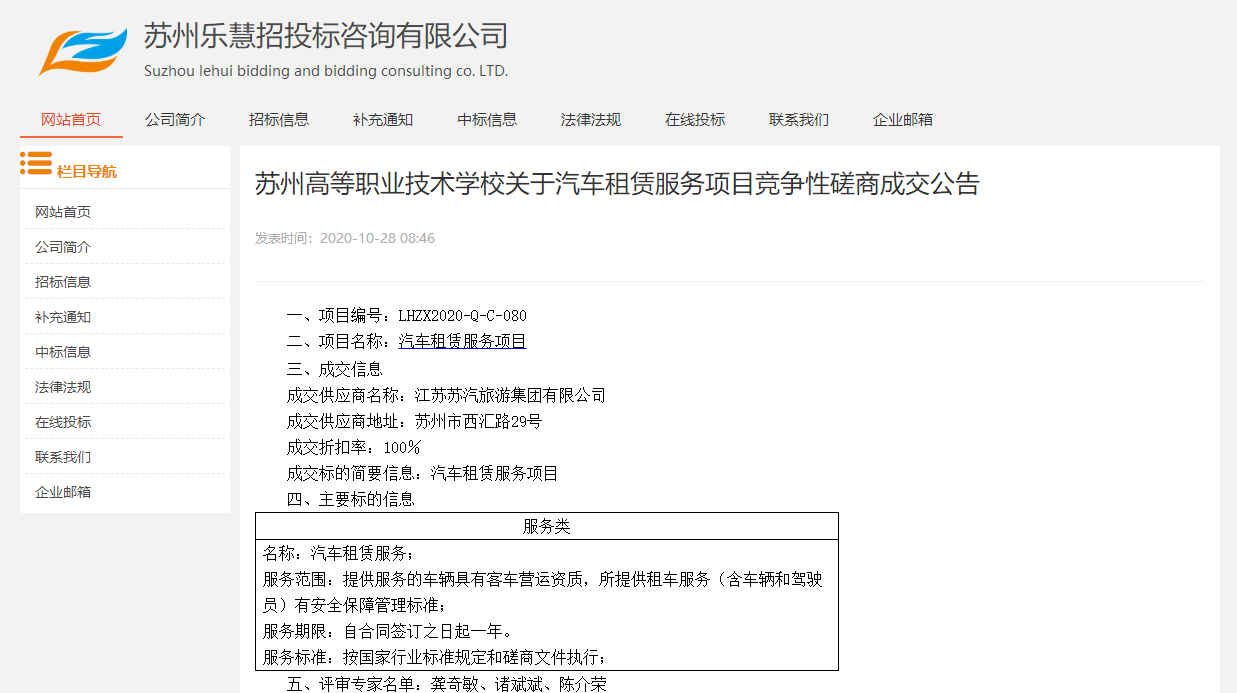Click sidebar link 公司简介

click(63, 247)
